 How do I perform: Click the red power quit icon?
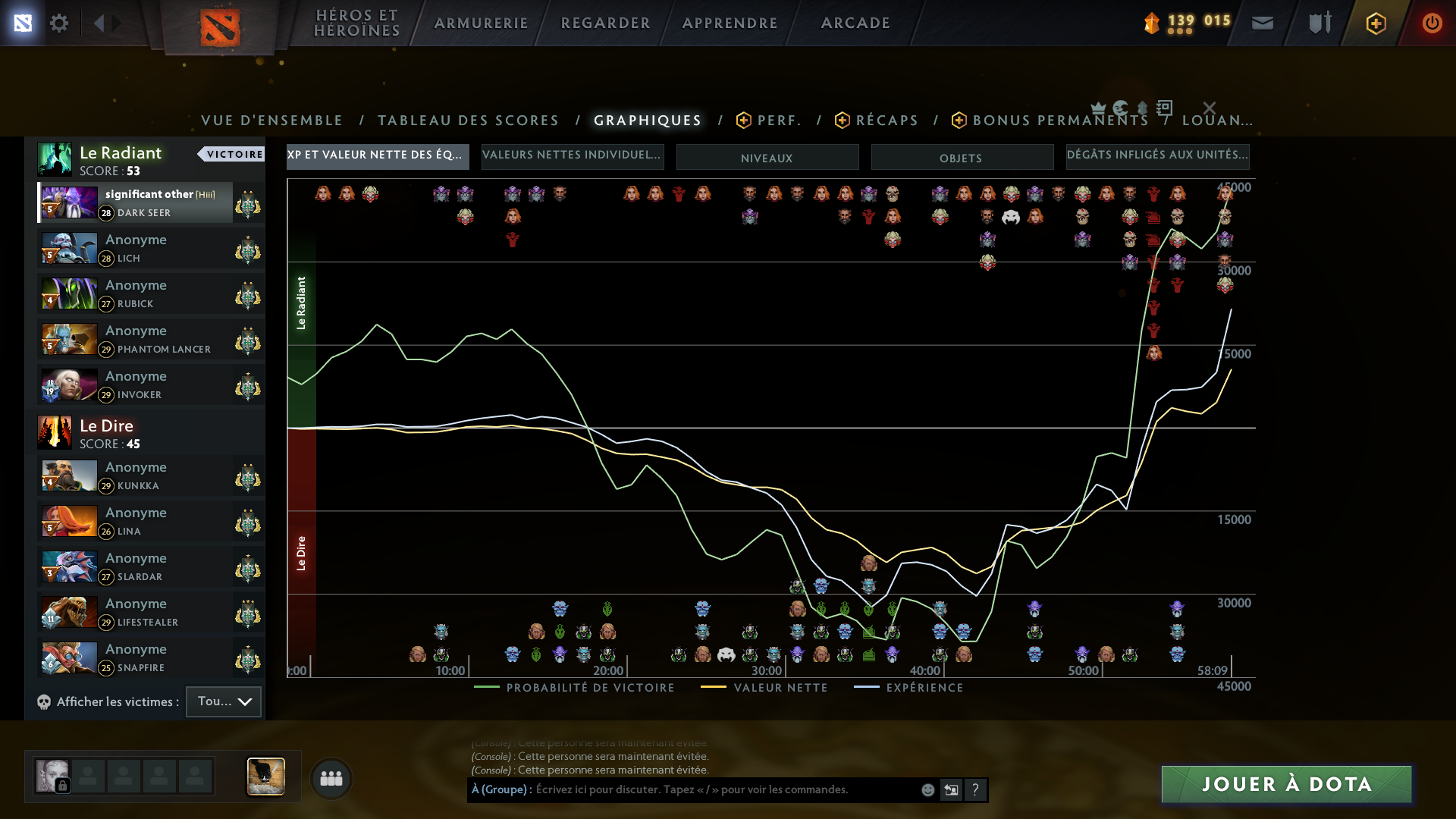pyautogui.click(x=1432, y=23)
